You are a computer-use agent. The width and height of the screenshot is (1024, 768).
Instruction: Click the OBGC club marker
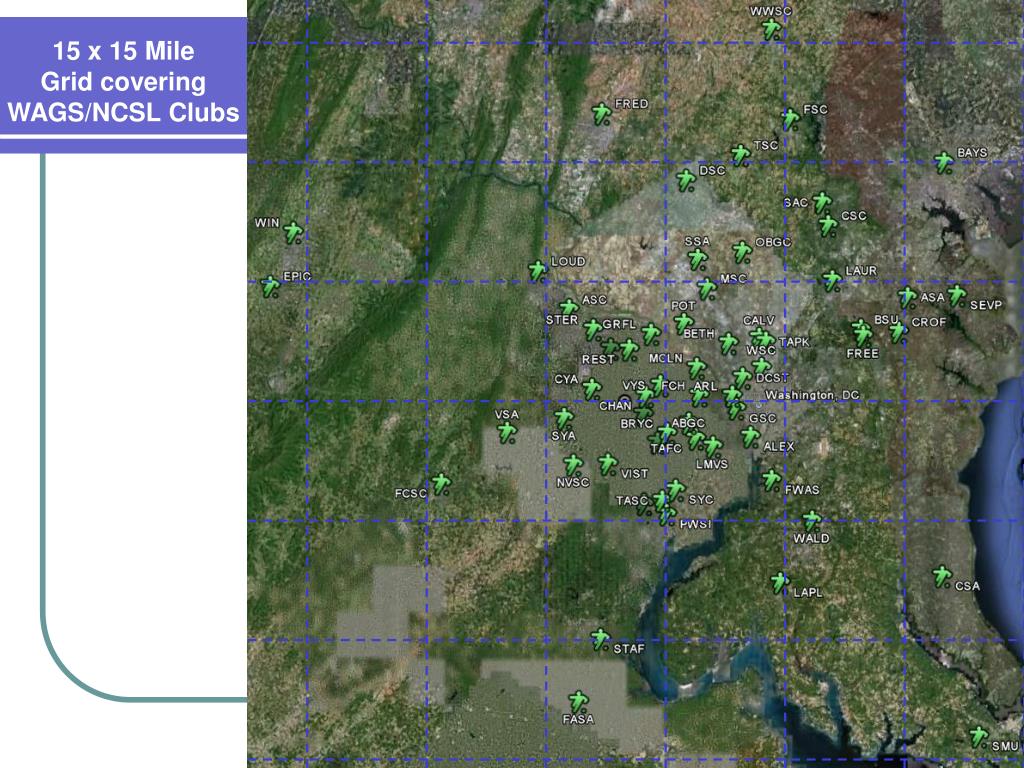[742, 251]
